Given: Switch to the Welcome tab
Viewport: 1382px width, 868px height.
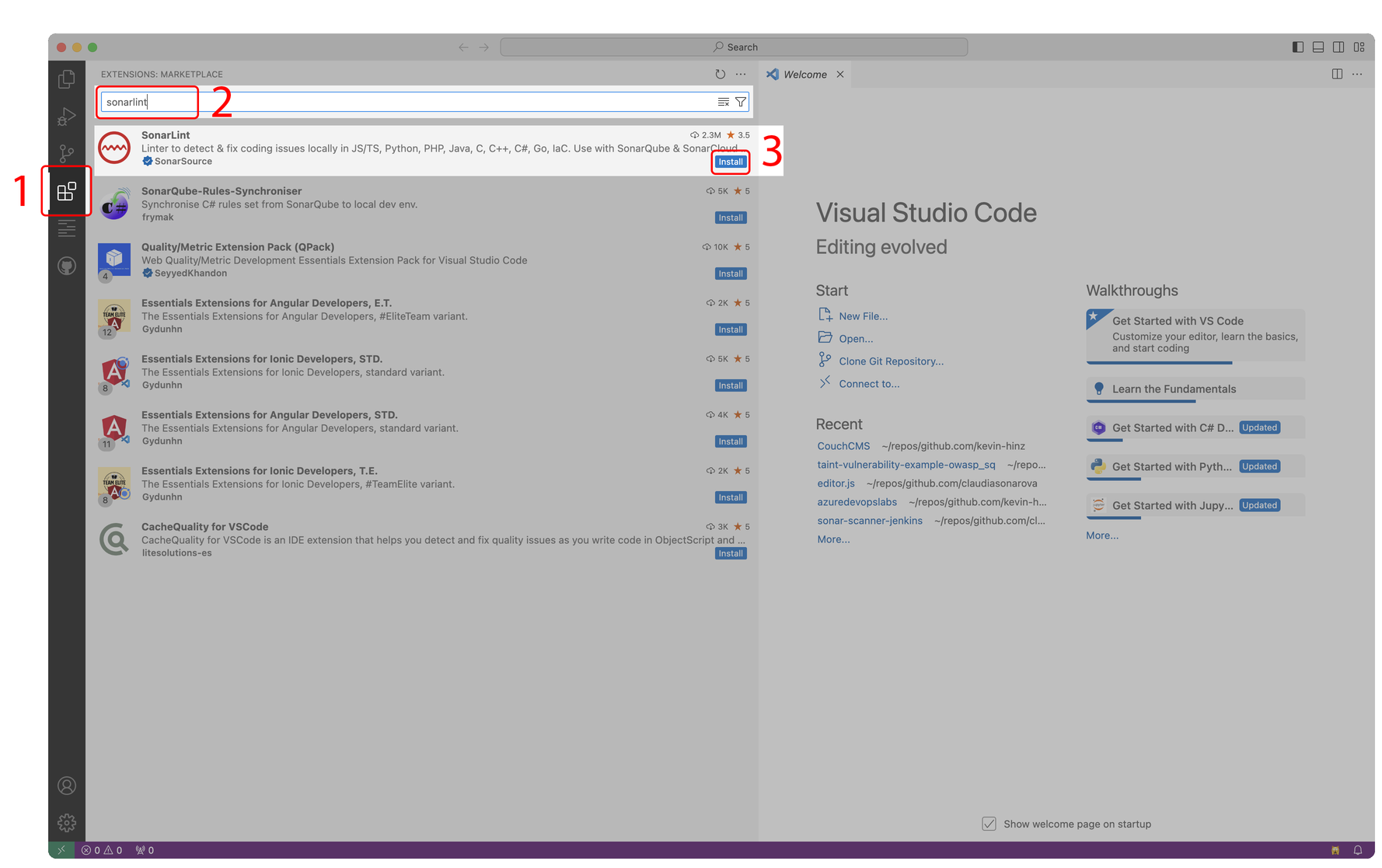Looking at the screenshot, I should click(804, 75).
